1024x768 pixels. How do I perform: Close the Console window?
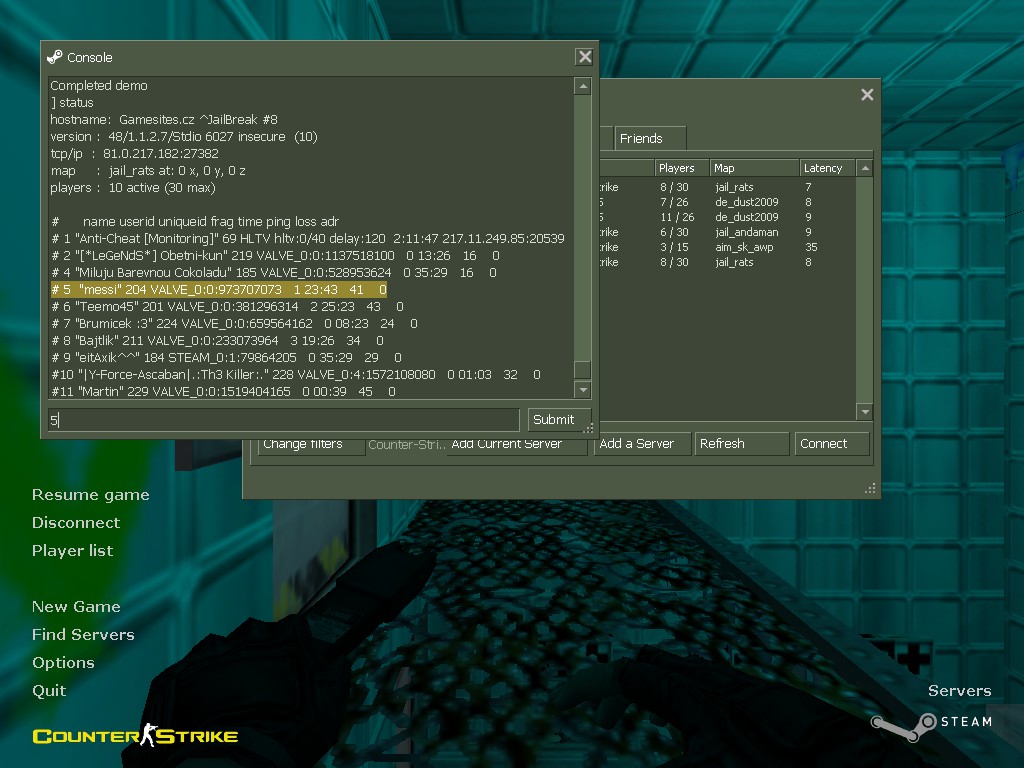(x=584, y=57)
